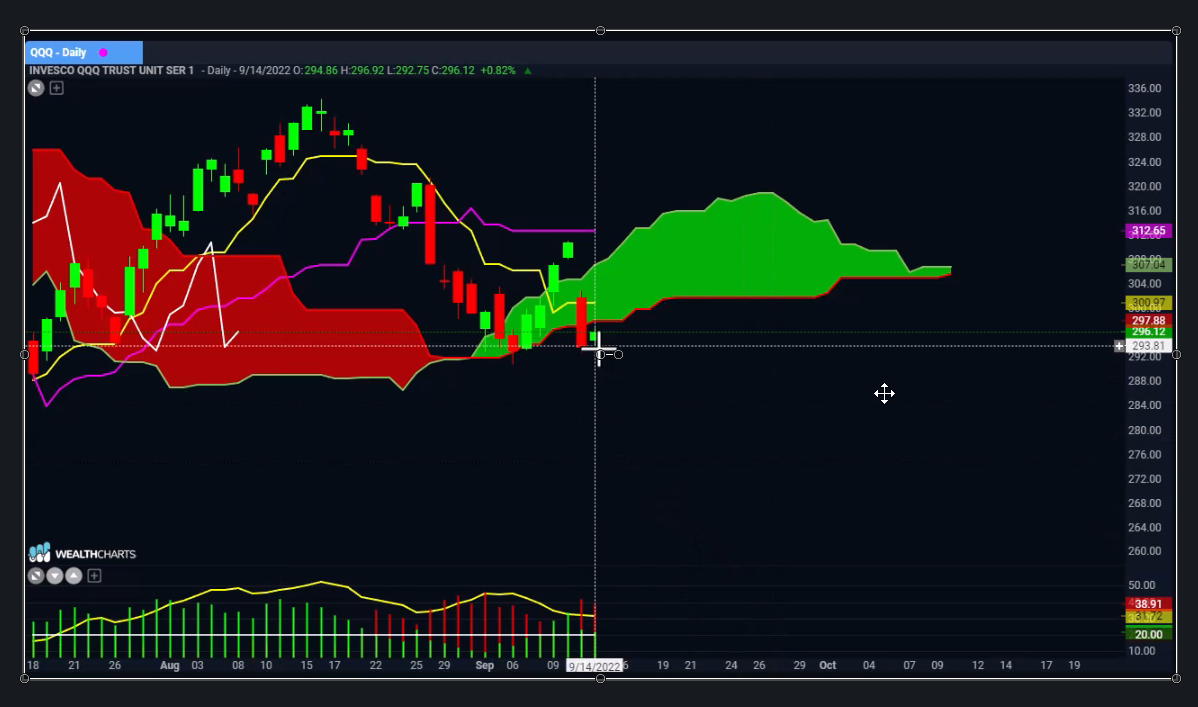Click the green 296.12 last price label
Image resolution: width=1198 pixels, height=707 pixels.
coord(1148,332)
